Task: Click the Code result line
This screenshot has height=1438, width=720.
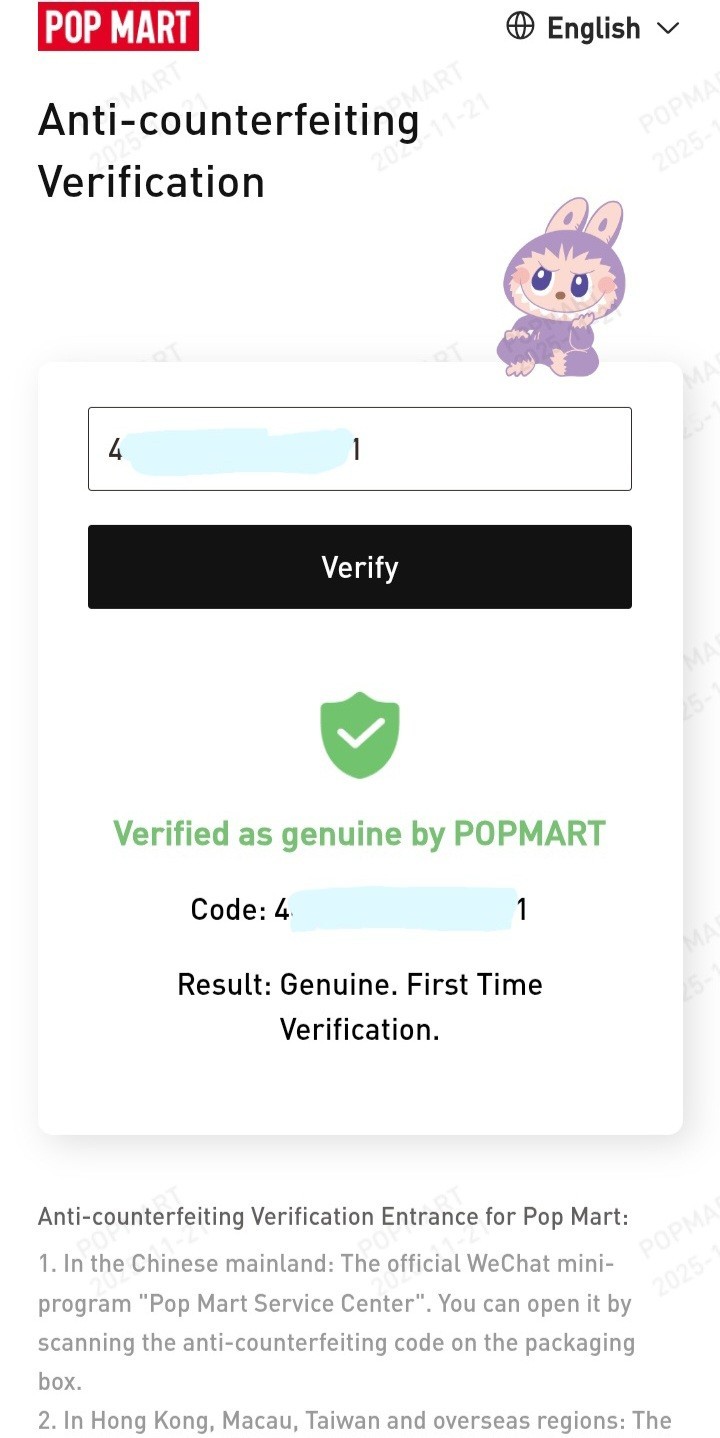Action: [359, 909]
